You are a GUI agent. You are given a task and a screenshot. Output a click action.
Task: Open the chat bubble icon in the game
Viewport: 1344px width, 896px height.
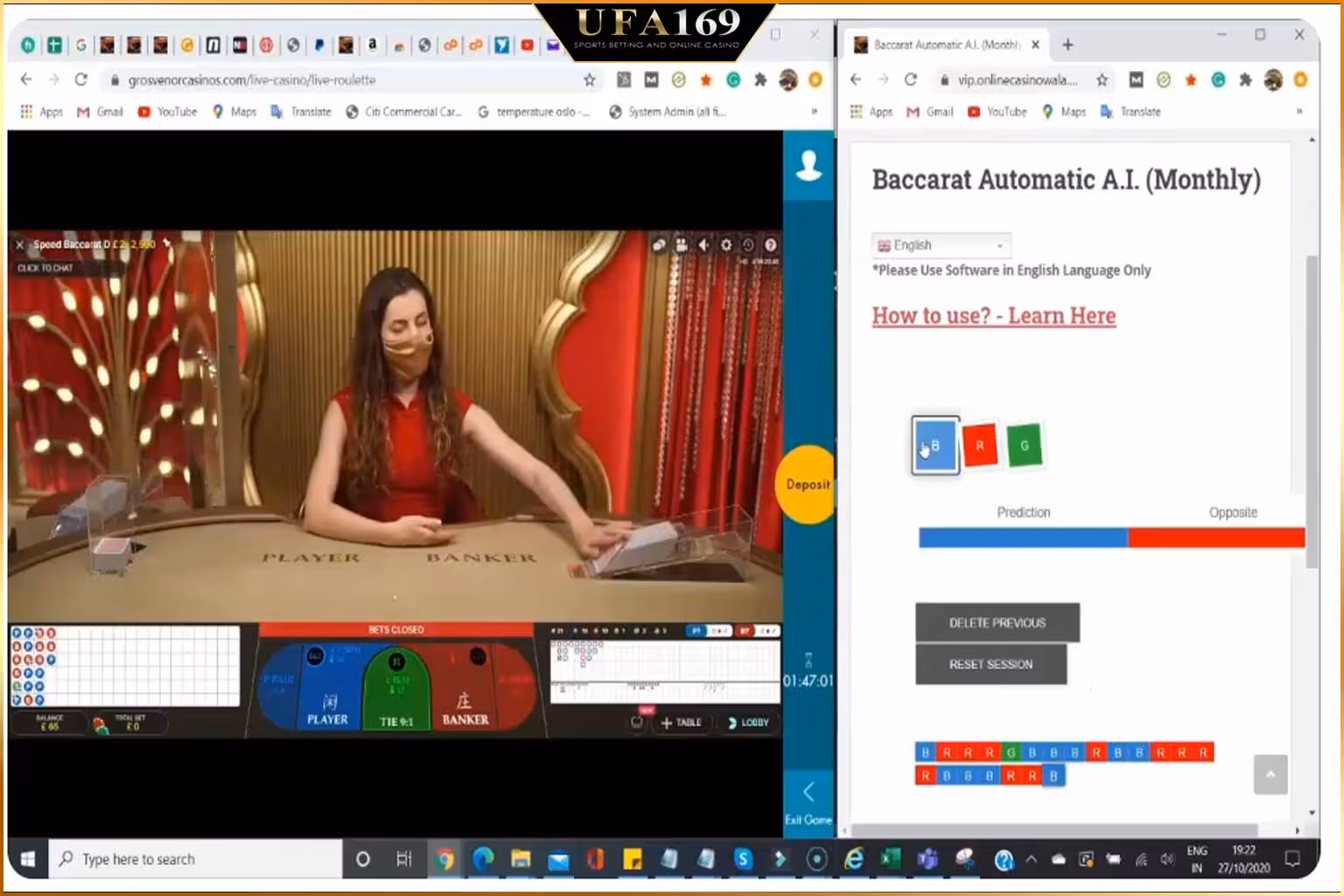pyautogui.click(x=657, y=245)
